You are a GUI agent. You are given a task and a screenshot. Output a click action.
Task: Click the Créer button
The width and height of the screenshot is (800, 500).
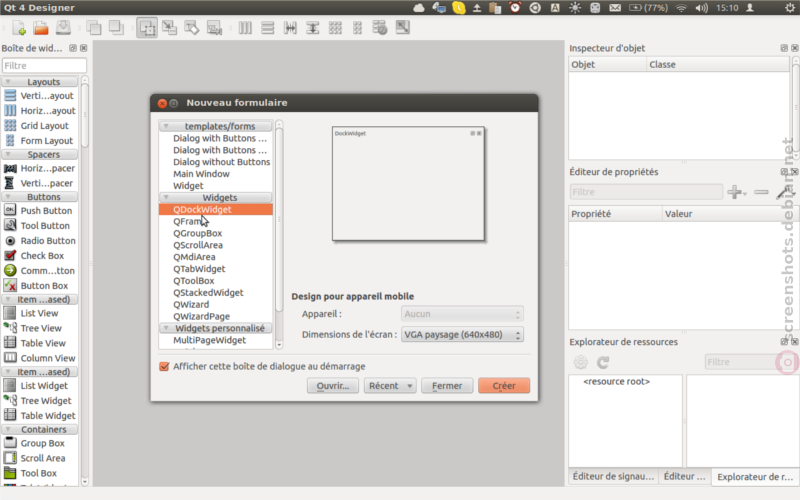pos(504,386)
